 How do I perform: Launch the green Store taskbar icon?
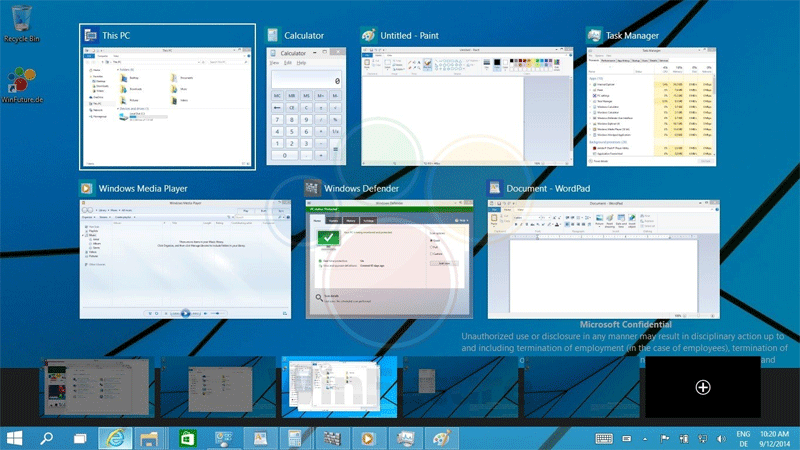pos(187,438)
